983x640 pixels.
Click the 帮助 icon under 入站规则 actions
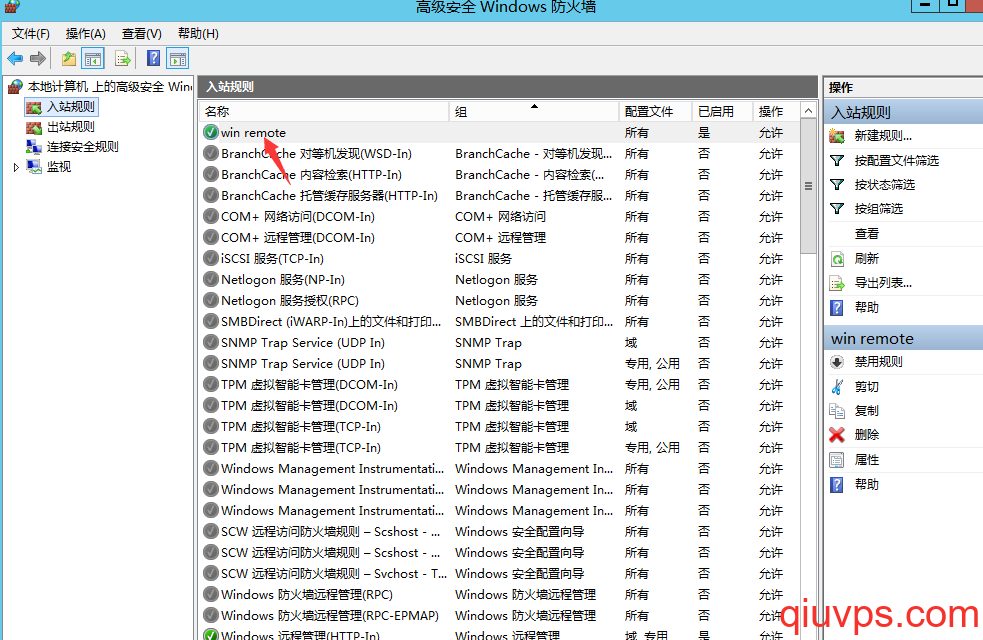tap(837, 307)
